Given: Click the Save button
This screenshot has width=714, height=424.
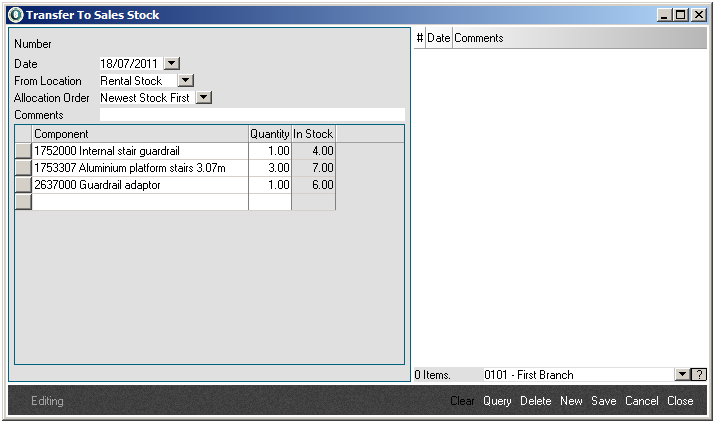Looking at the screenshot, I should pos(603,401).
